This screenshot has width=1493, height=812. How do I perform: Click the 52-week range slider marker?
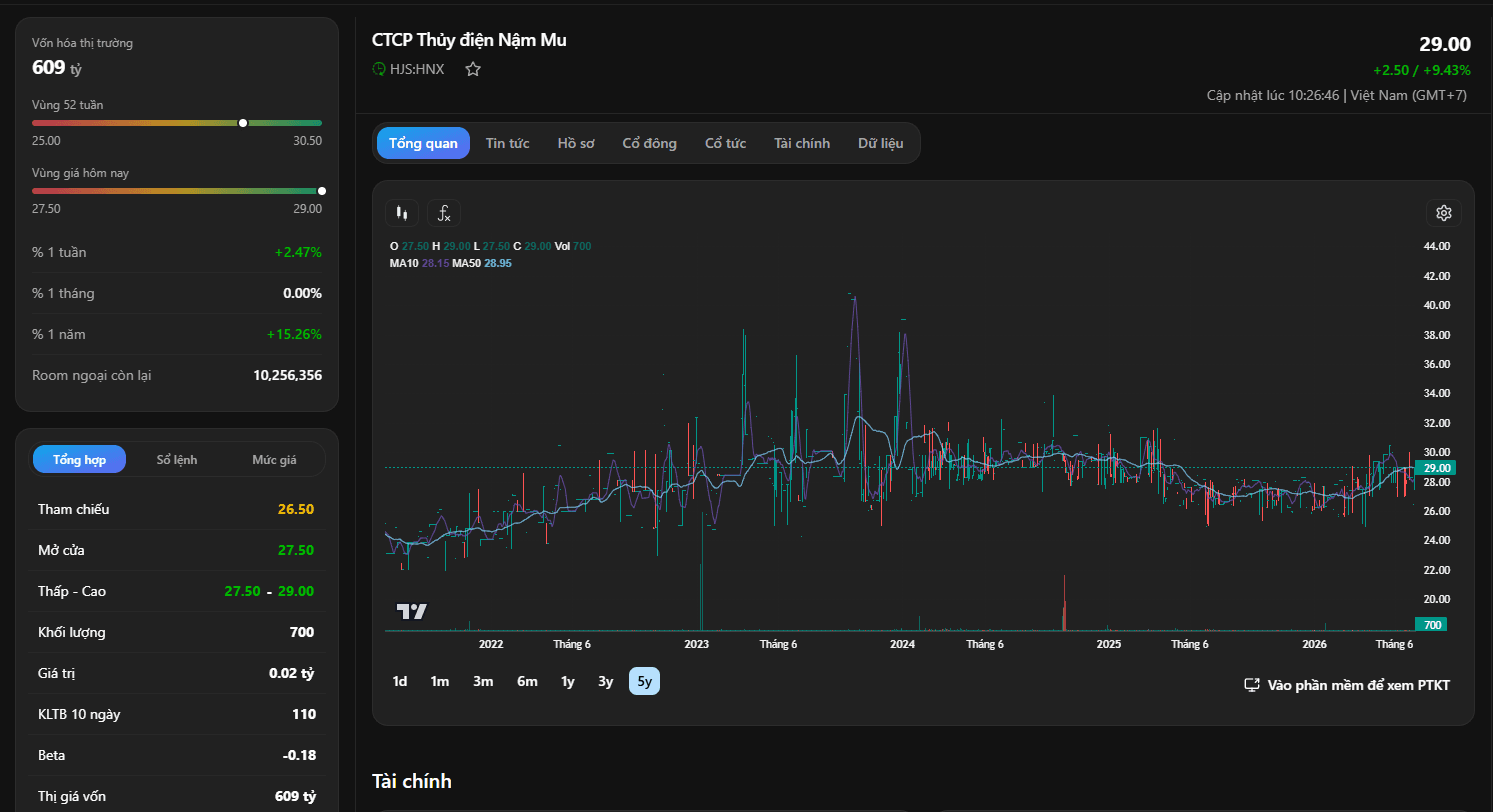pos(243,123)
